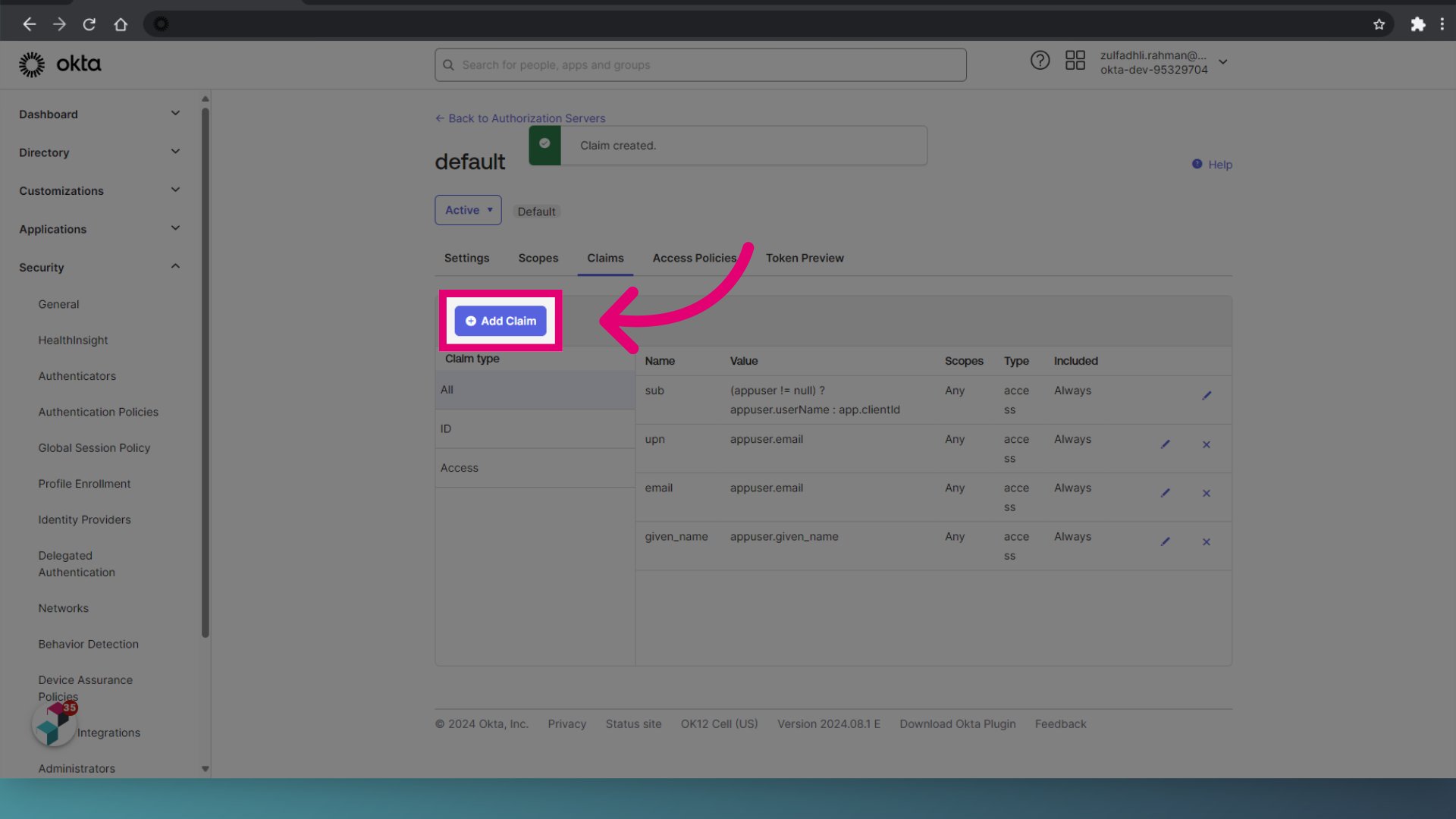Viewport: 1456px width, 819px height.
Task: Click the 'appuser.given_name' value cell
Action: pos(784,536)
